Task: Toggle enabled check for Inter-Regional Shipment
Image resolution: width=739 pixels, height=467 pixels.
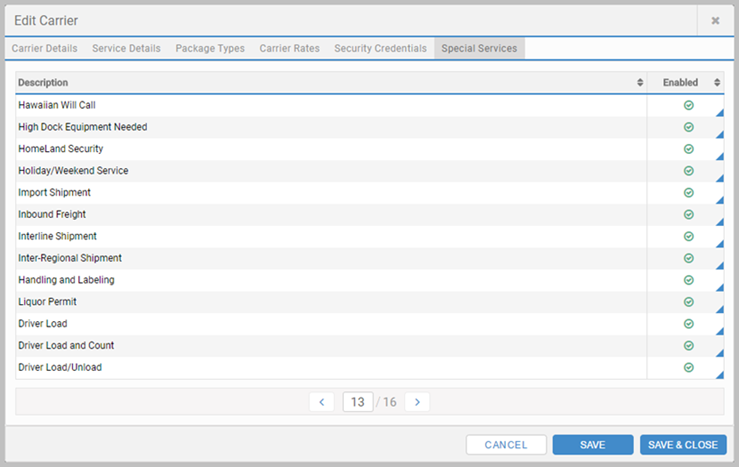Action: [x=689, y=258]
